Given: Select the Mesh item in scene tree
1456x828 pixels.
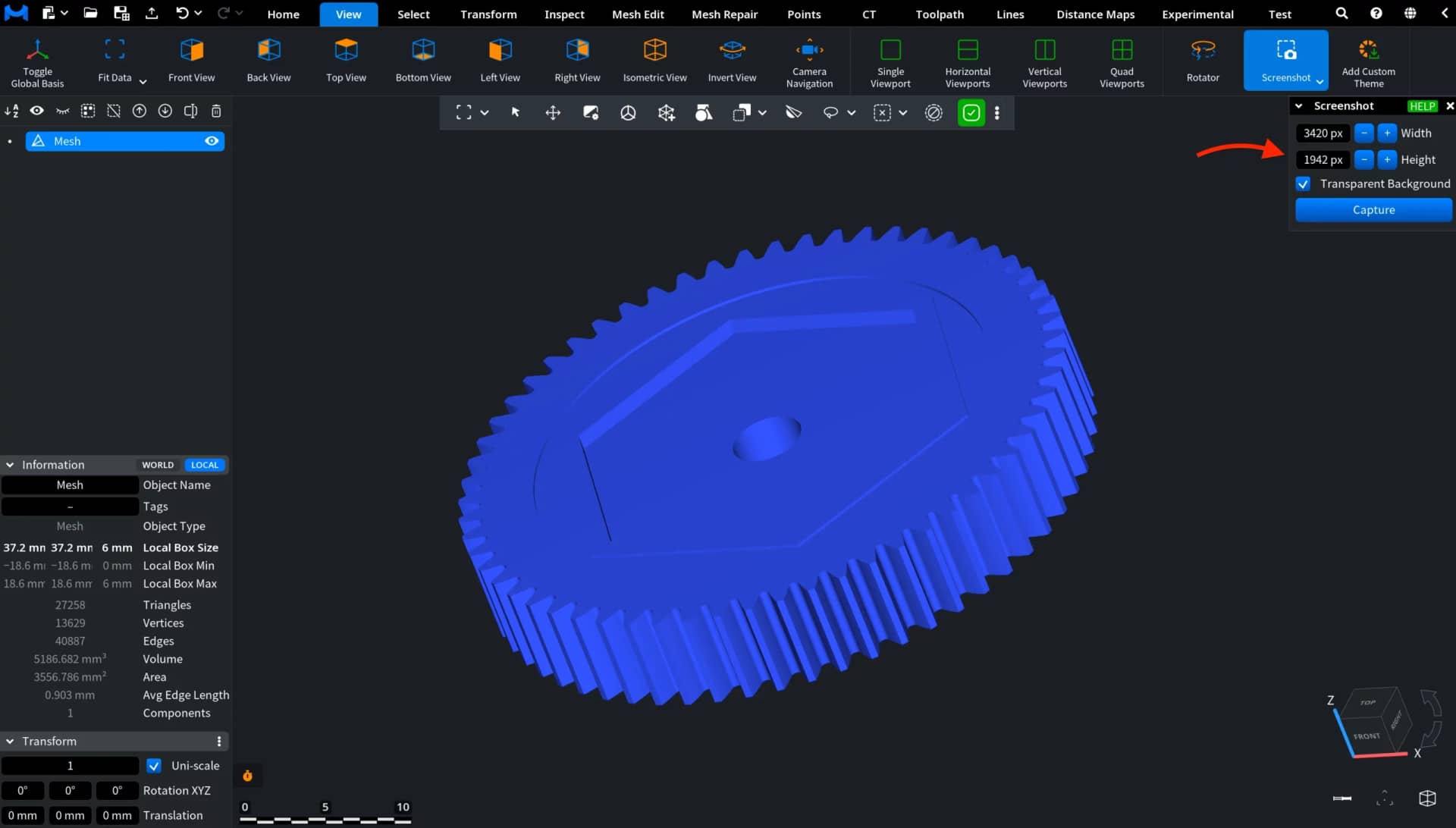Looking at the screenshot, I should click(x=125, y=141).
